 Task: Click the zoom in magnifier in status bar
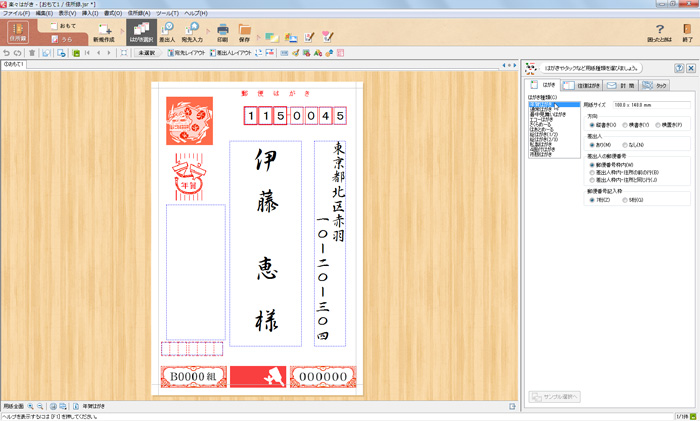(x=31, y=406)
